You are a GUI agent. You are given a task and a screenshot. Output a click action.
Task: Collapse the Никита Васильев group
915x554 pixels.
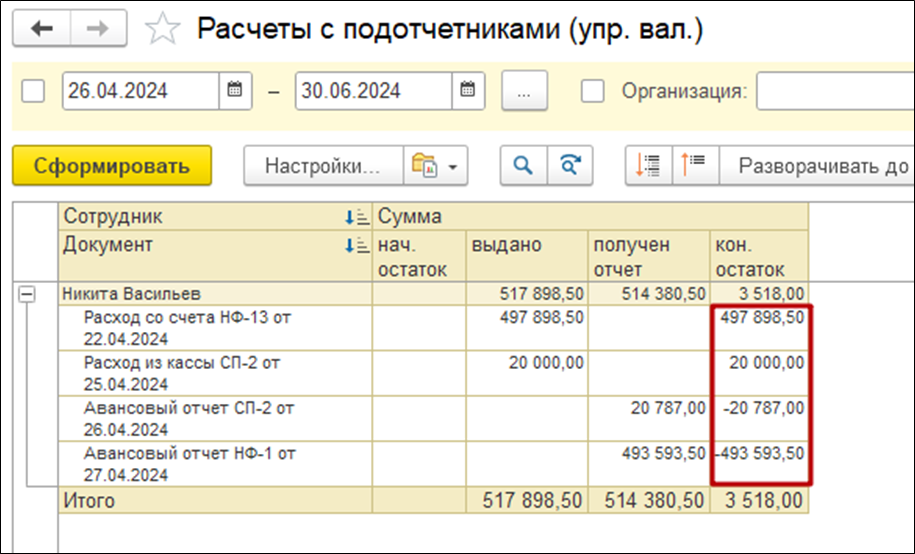tap(29, 294)
